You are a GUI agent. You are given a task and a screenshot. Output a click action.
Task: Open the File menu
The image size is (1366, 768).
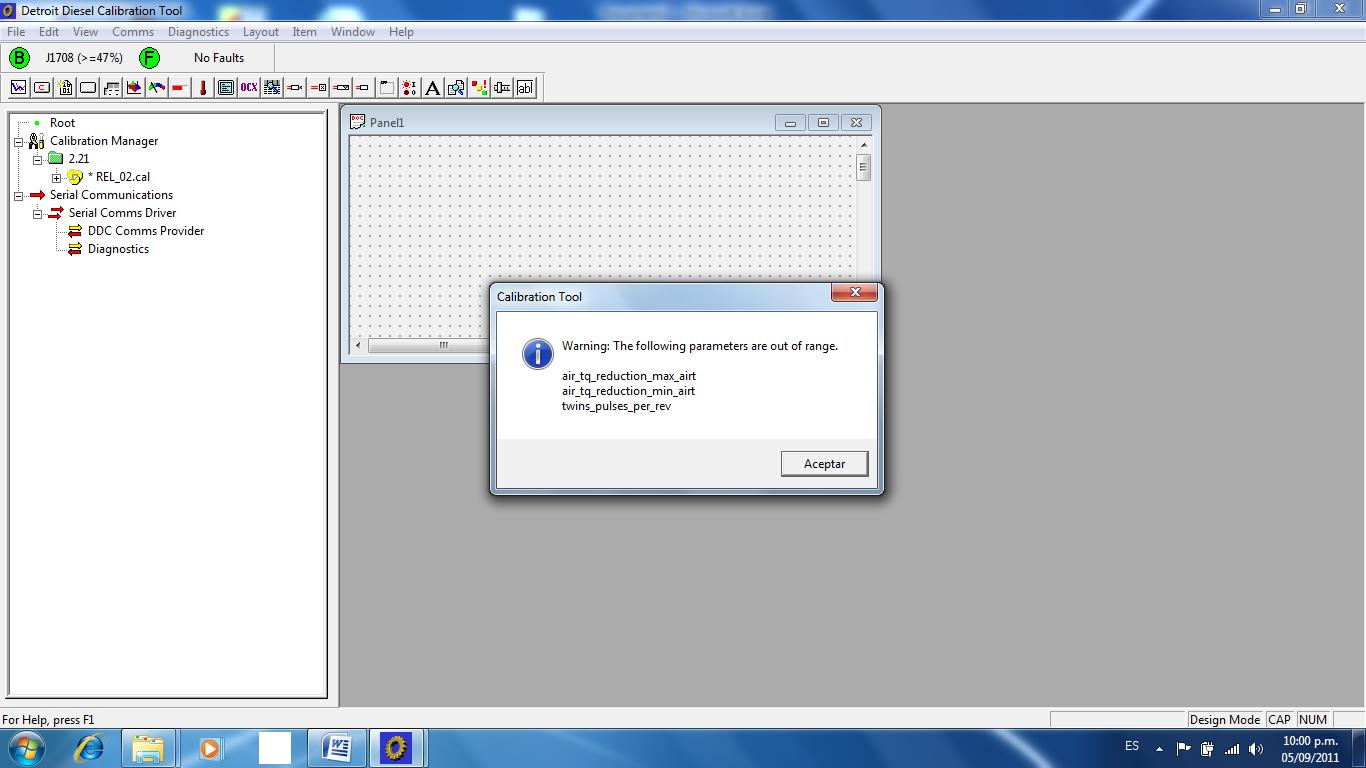click(16, 32)
